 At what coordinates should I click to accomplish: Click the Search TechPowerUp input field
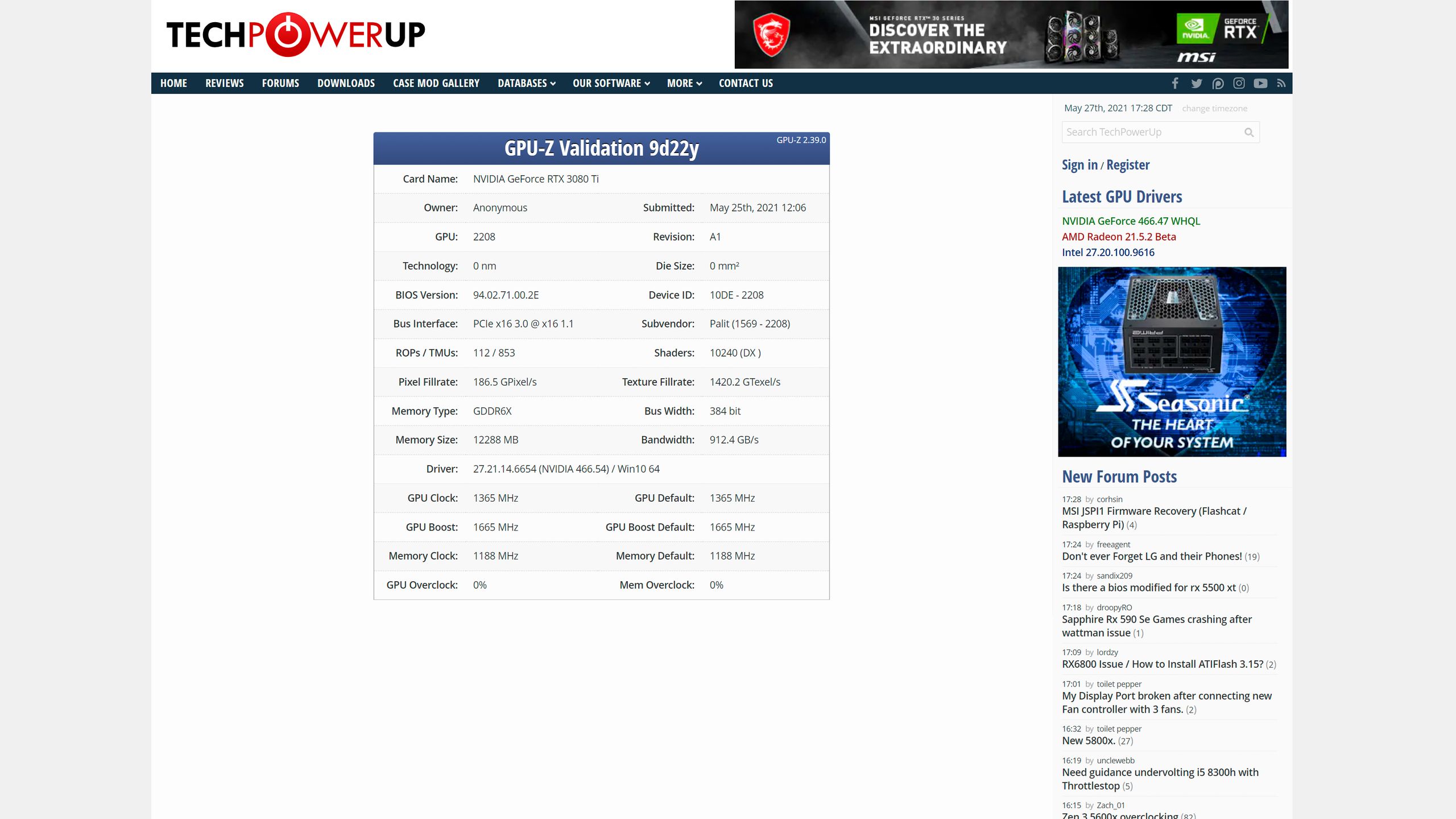pos(1152,133)
